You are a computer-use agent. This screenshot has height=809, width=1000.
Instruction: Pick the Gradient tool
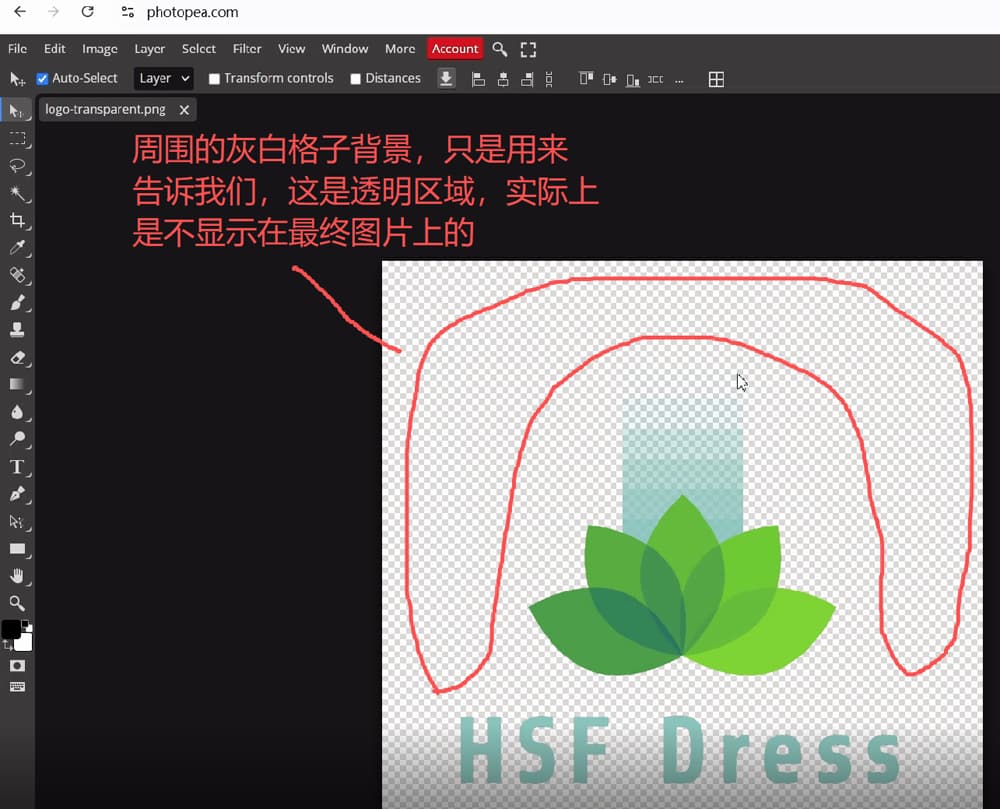pyautogui.click(x=17, y=384)
